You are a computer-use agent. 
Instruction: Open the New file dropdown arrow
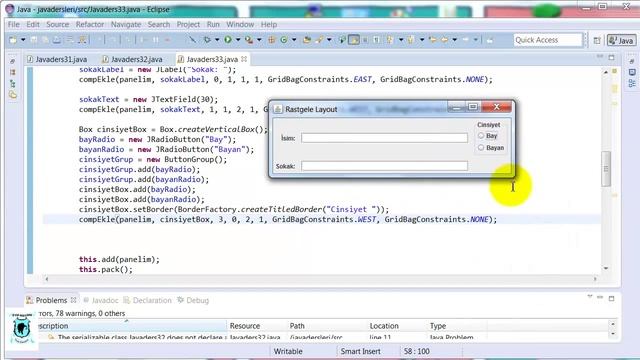(x=23, y=40)
